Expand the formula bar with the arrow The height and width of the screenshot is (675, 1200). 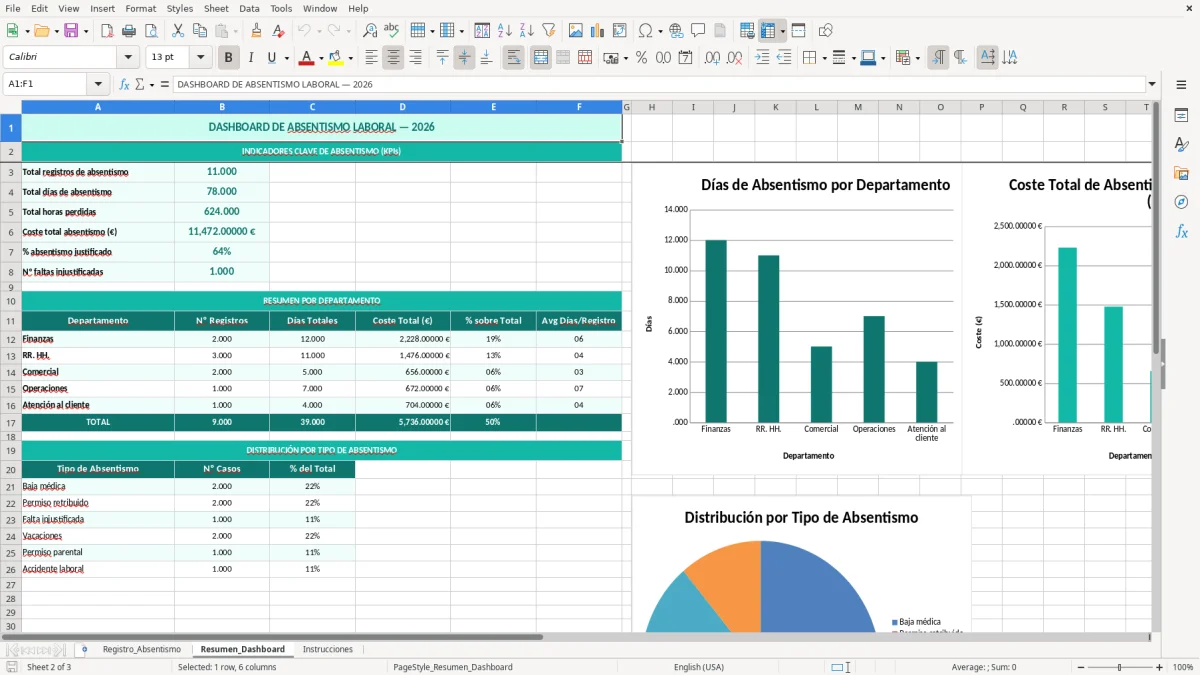pos(1152,84)
